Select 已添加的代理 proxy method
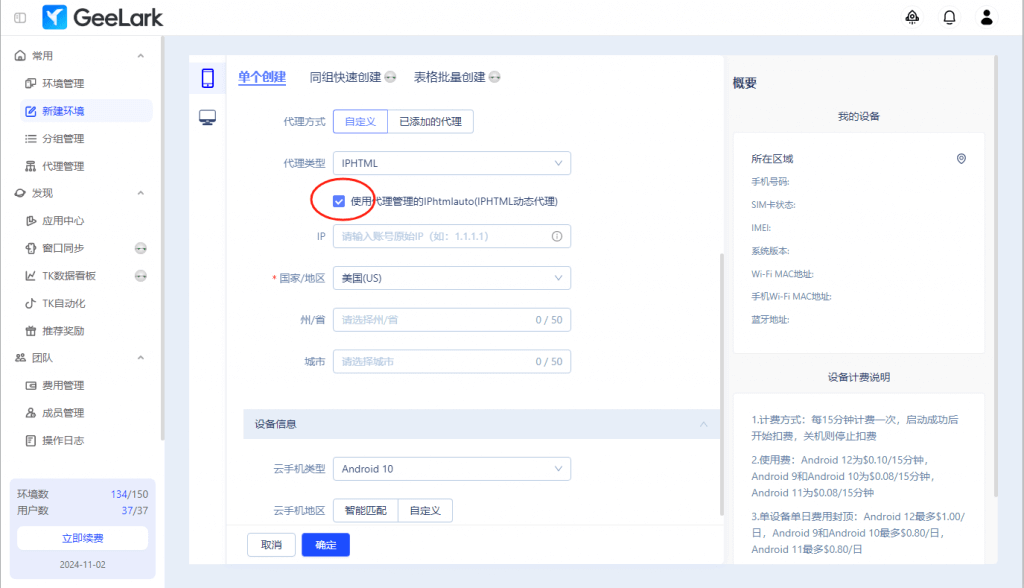 point(430,121)
